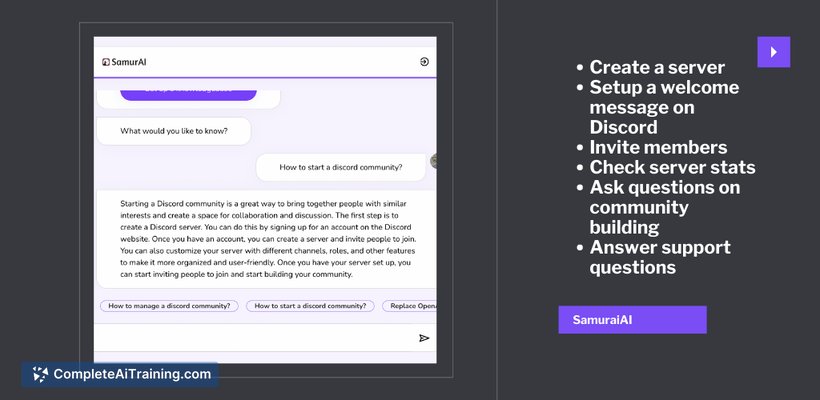The width and height of the screenshot is (820, 400).
Task: Click the purple play arrow button
Action: click(773, 52)
